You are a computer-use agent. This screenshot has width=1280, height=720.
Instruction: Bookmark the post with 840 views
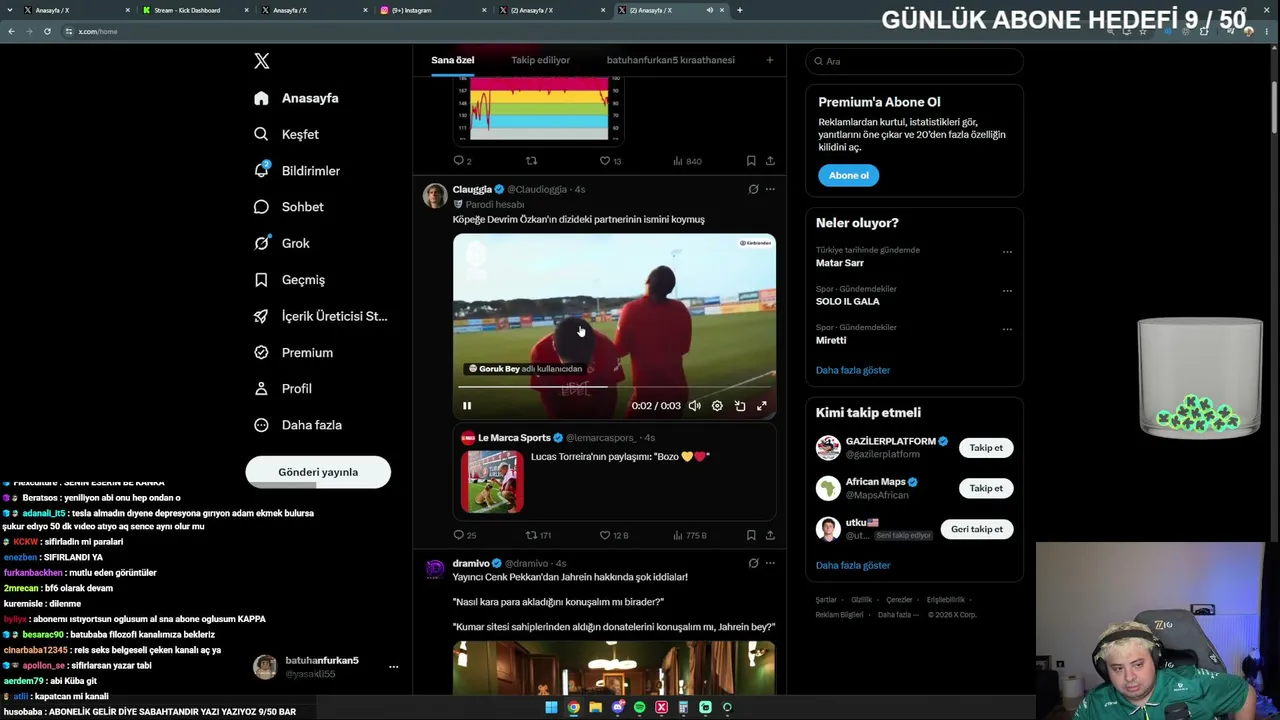(x=751, y=160)
